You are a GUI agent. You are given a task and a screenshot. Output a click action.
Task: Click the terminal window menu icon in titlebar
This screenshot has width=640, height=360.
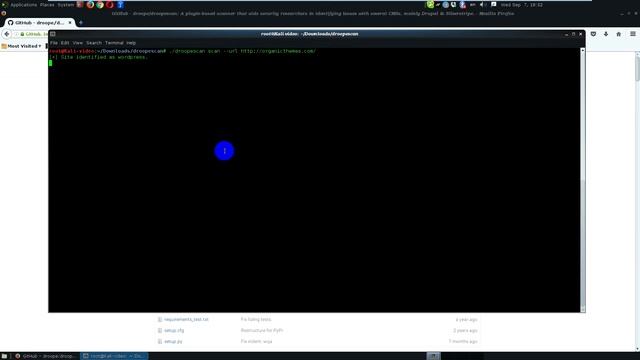tap(53, 34)
